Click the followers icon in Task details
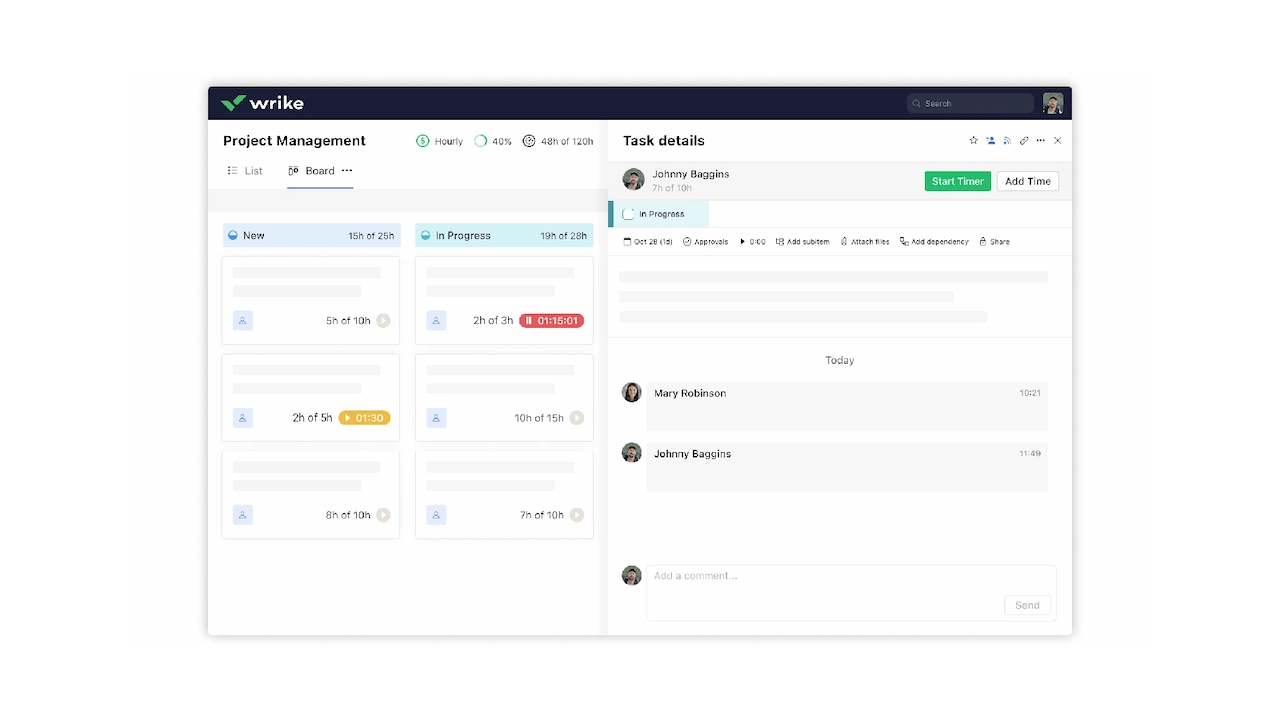 (991, 141)
